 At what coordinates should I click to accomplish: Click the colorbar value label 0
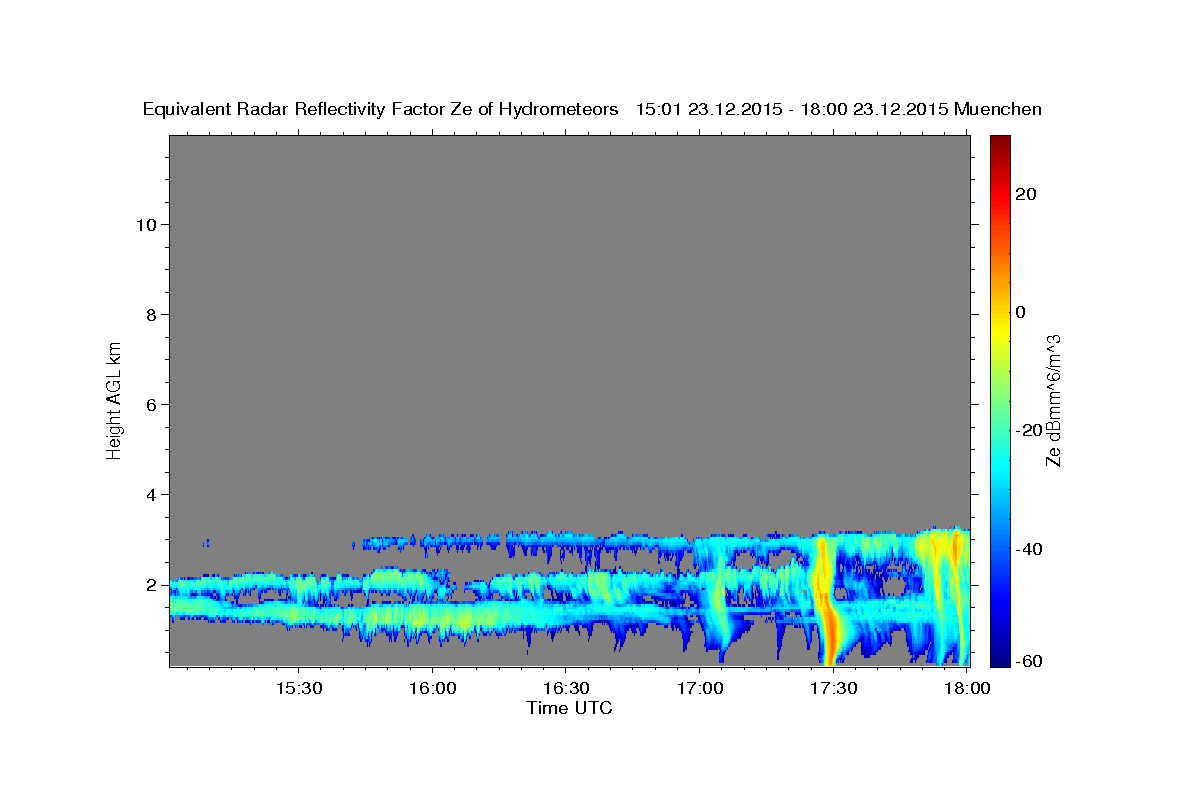(1021, 312)
